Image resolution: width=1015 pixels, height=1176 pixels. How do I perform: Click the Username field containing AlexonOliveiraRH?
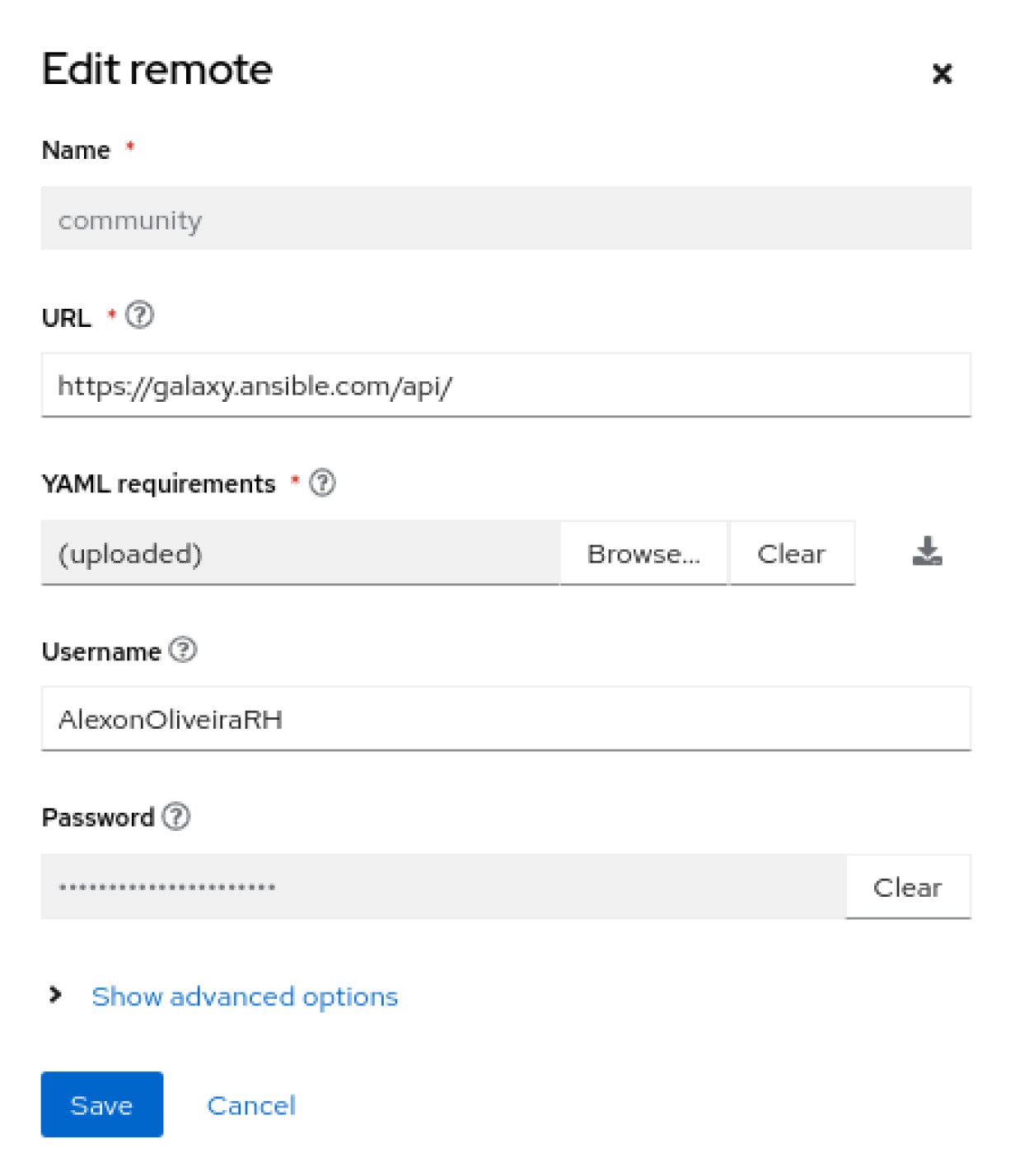click(506, 719)
